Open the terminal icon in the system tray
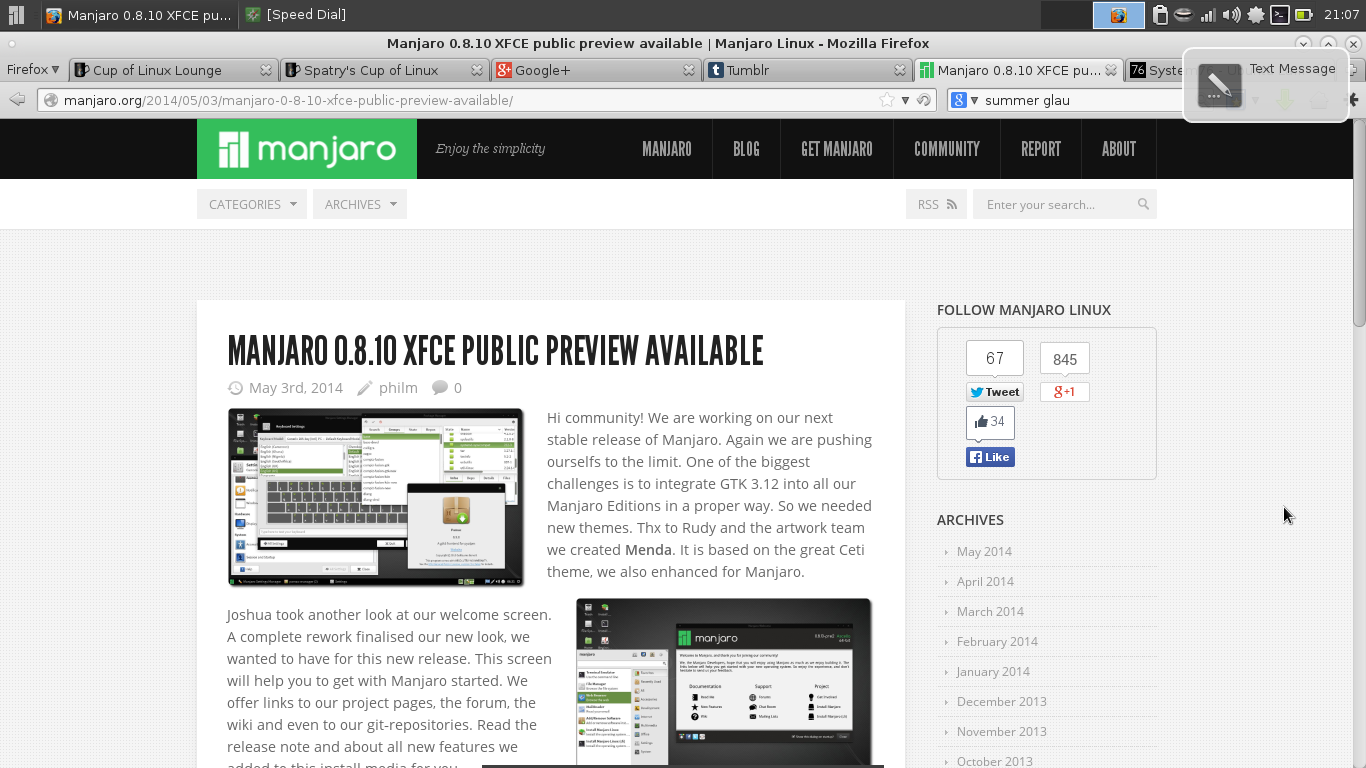This screenshot has width=1366, height=768. coord(1280,15)
